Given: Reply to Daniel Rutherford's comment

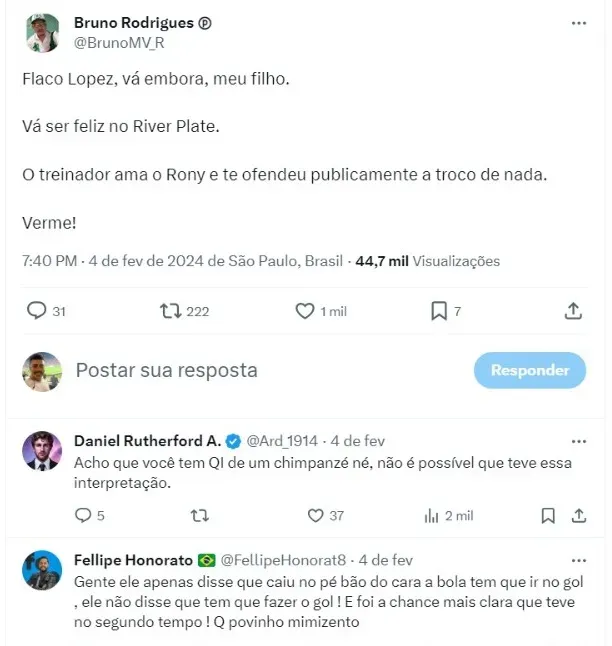Looking at the screenshot, I should tap(84, 516).
